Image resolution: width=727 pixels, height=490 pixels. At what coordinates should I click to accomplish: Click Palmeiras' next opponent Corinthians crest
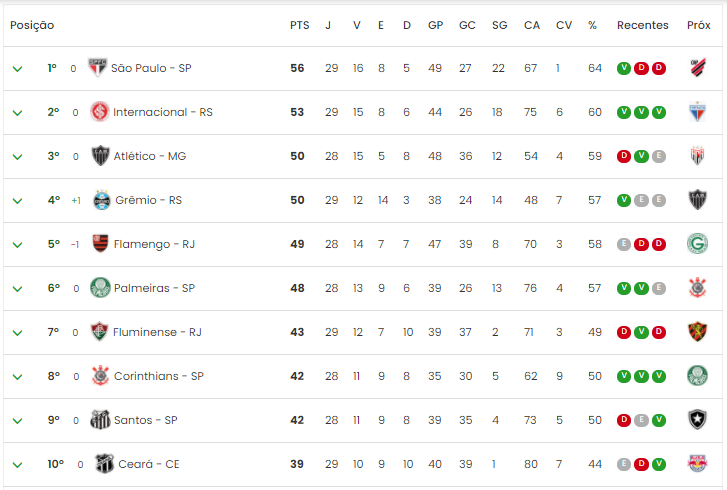pyautogui.click(x=697, y=288)
